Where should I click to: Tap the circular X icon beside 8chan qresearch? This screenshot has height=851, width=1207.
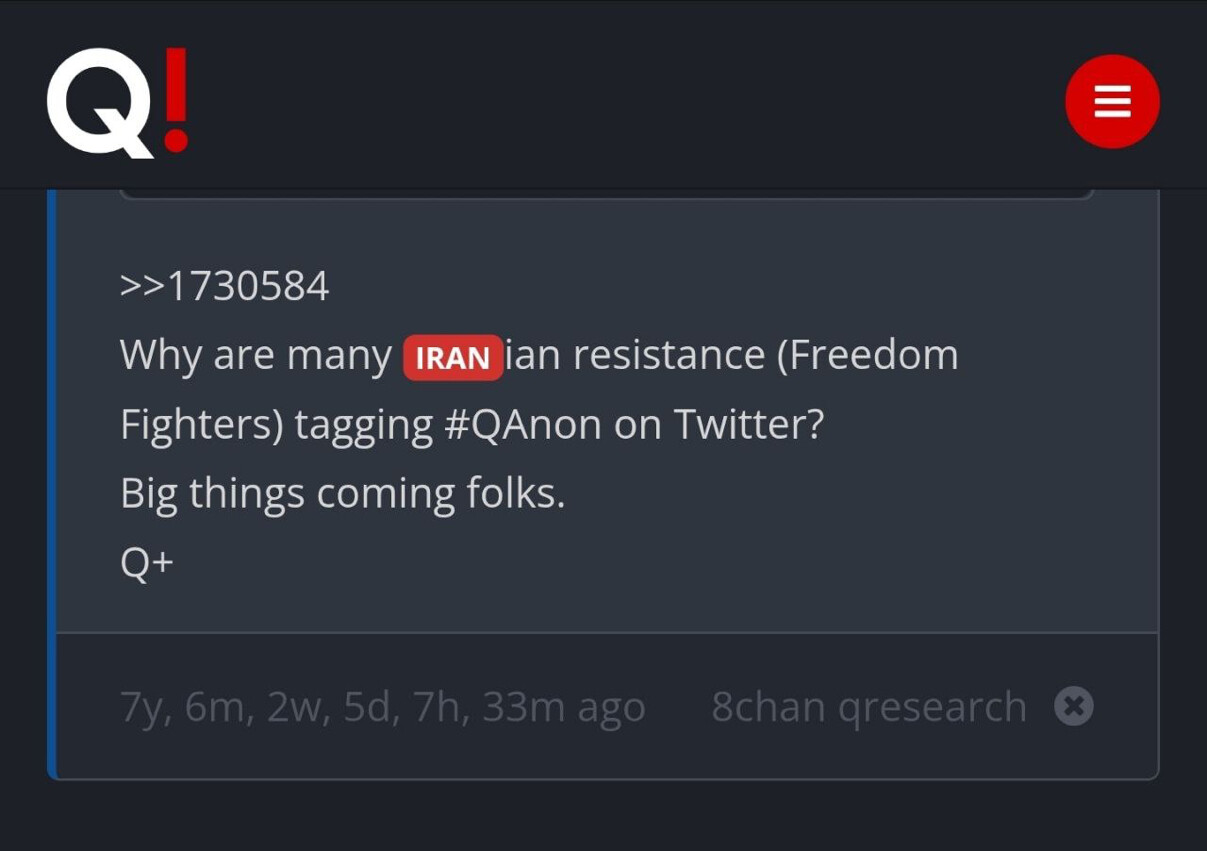1075,706
